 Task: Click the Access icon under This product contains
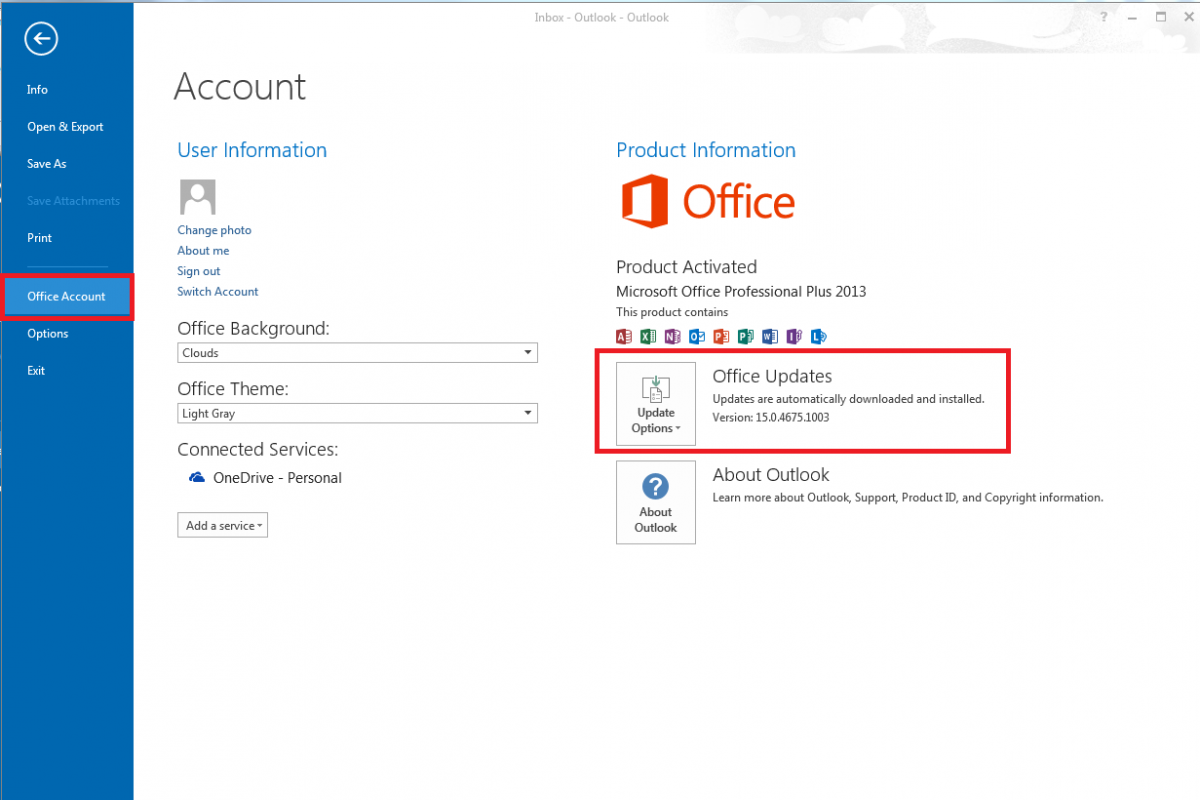click(624, 336)
